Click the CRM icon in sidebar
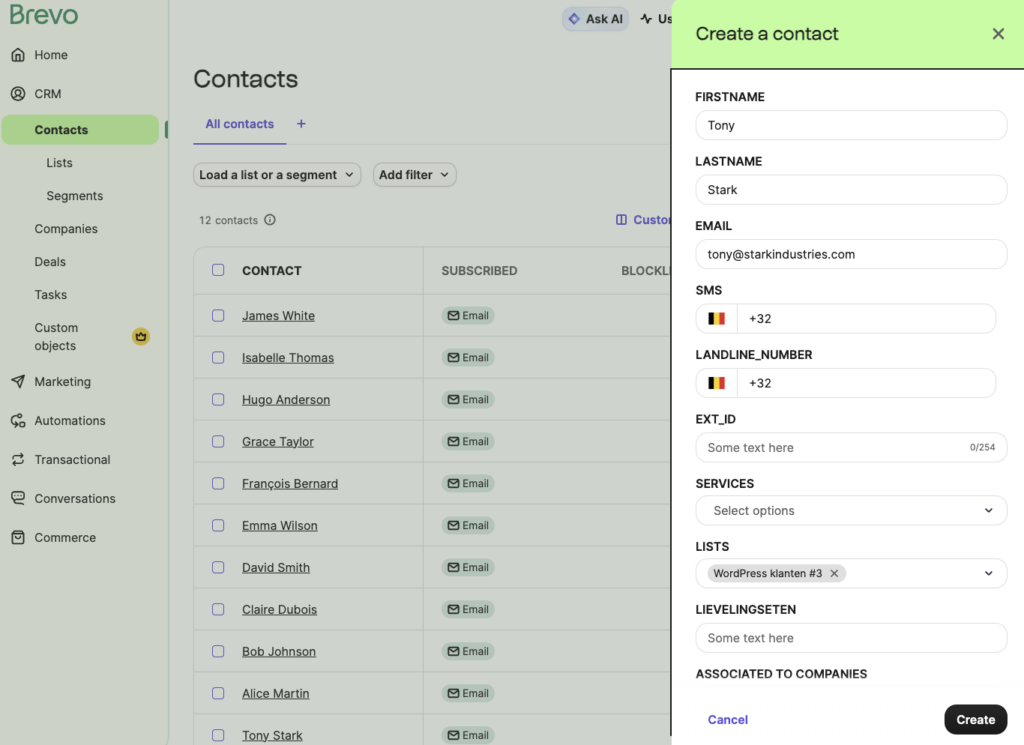Screen dimensions: 1024x745 point(18,94)
